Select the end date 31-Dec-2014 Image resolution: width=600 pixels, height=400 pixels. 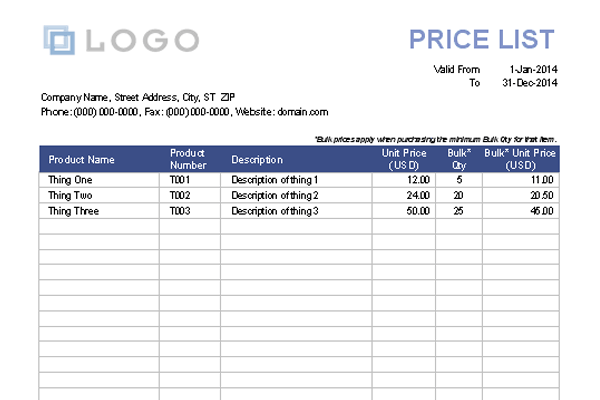click(528, 83)
